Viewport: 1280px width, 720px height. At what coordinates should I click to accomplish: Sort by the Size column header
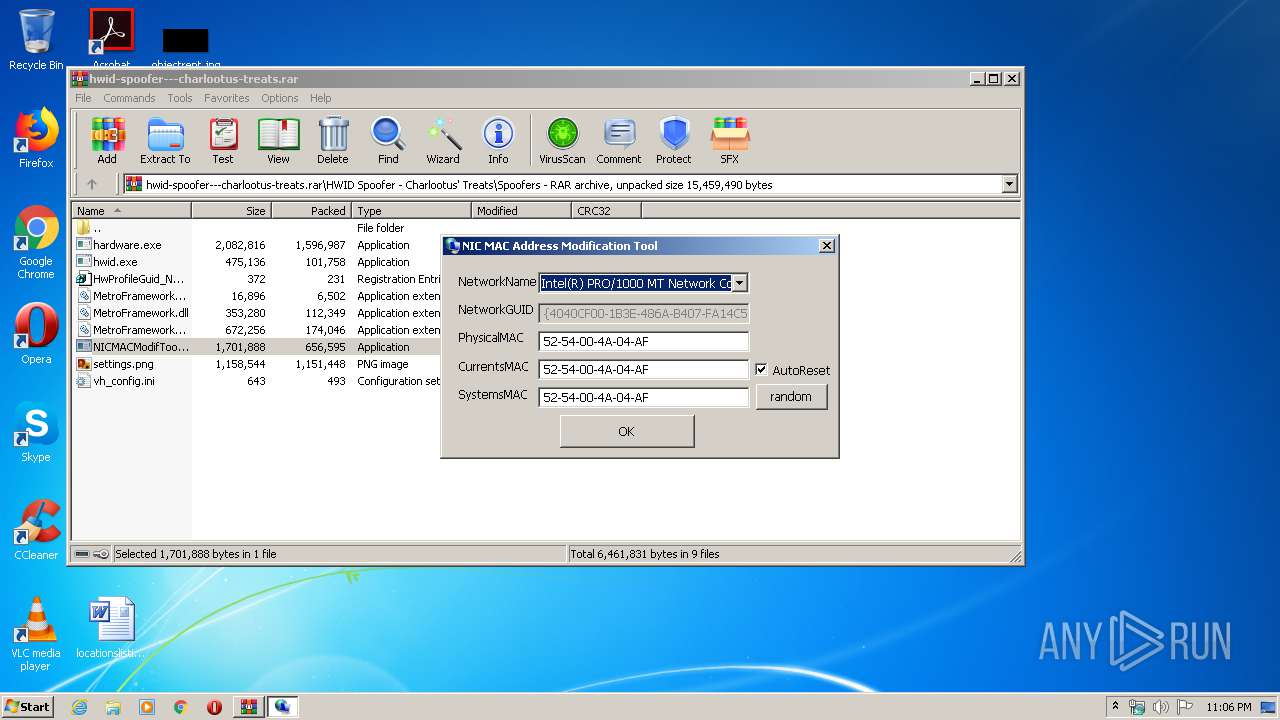pos(231,210)
